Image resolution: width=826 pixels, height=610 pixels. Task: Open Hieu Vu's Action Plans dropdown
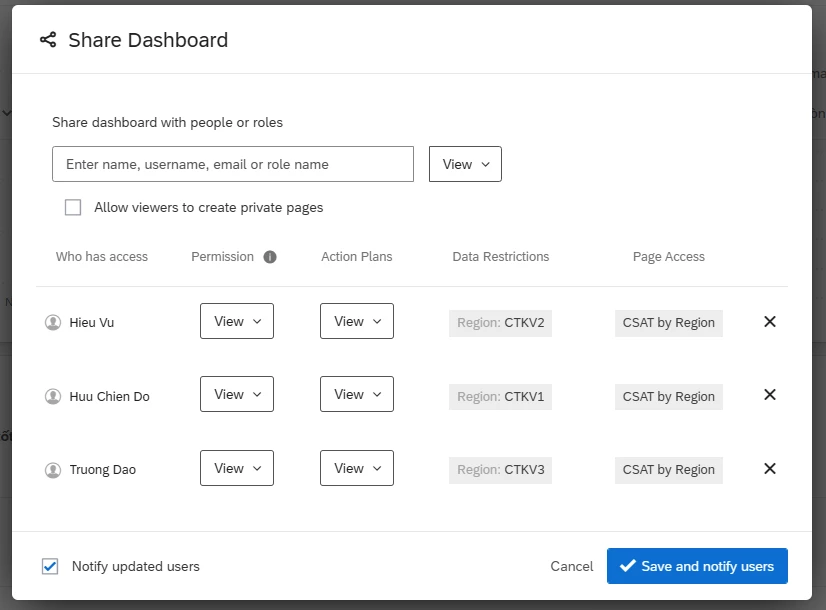pyautogui.click(x=357, y=321)
